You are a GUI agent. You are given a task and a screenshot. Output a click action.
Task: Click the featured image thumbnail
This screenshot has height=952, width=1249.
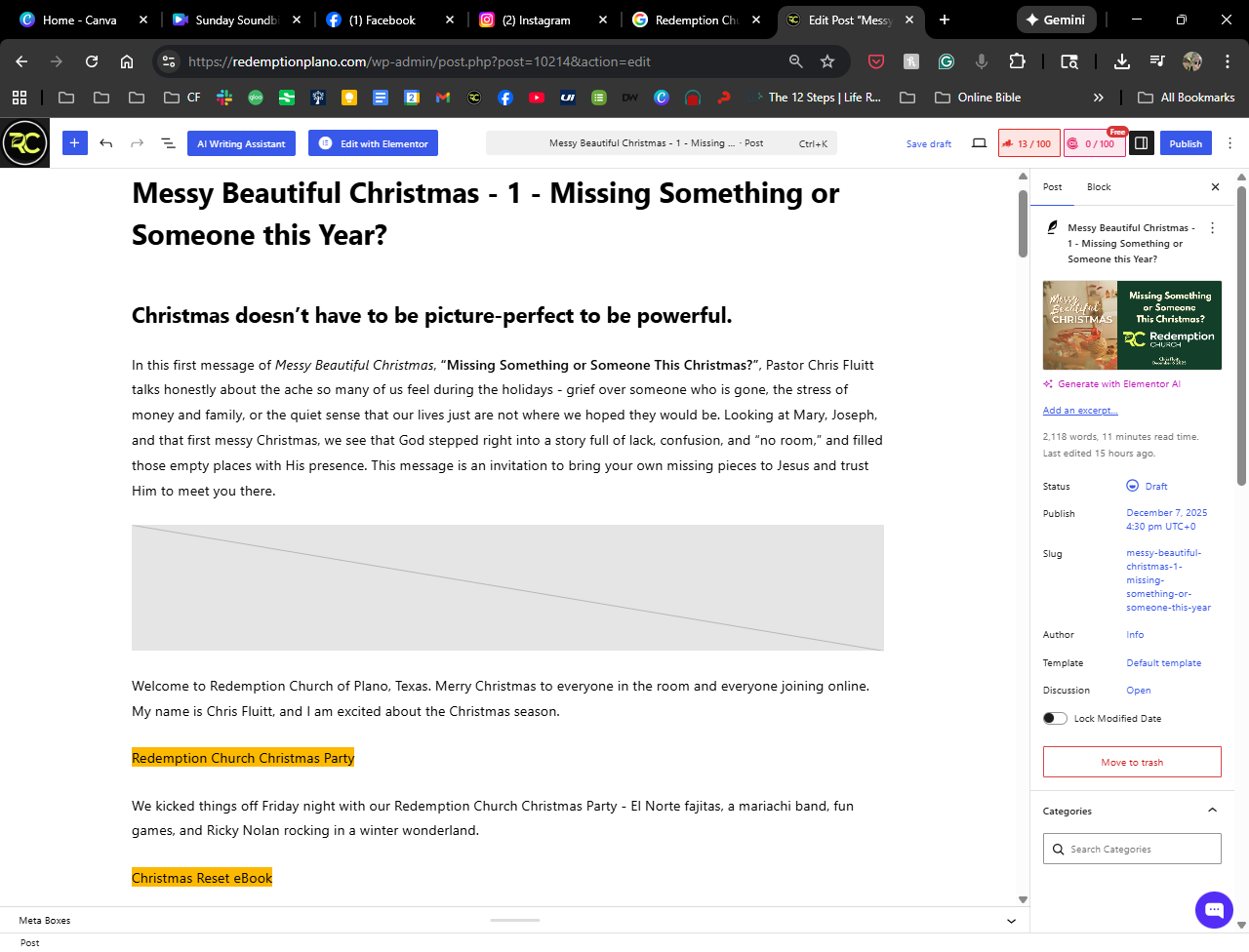click(x=1132, y=326)
